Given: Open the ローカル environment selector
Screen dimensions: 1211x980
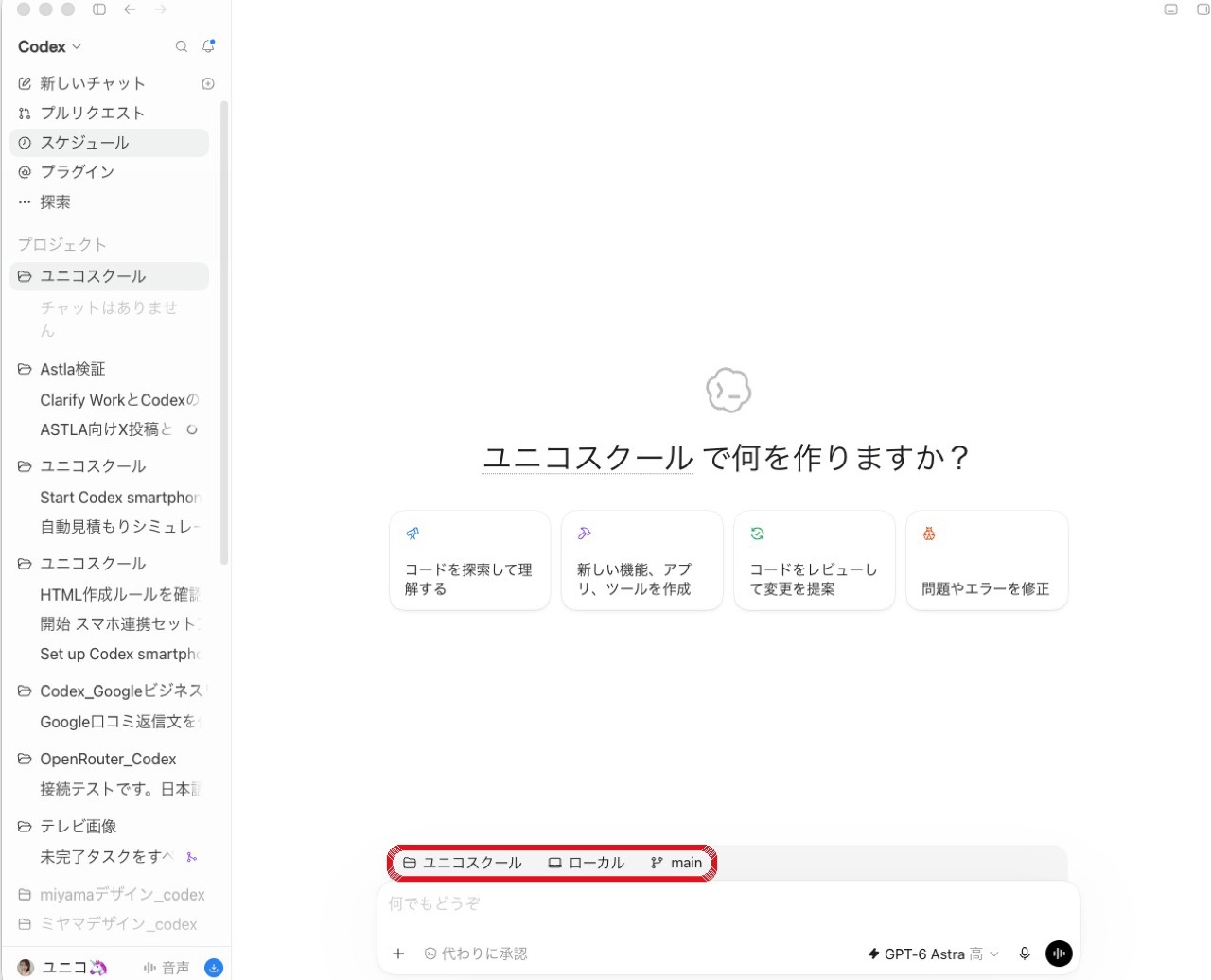Looking at the screenshot, I should [x=587, y=863].
